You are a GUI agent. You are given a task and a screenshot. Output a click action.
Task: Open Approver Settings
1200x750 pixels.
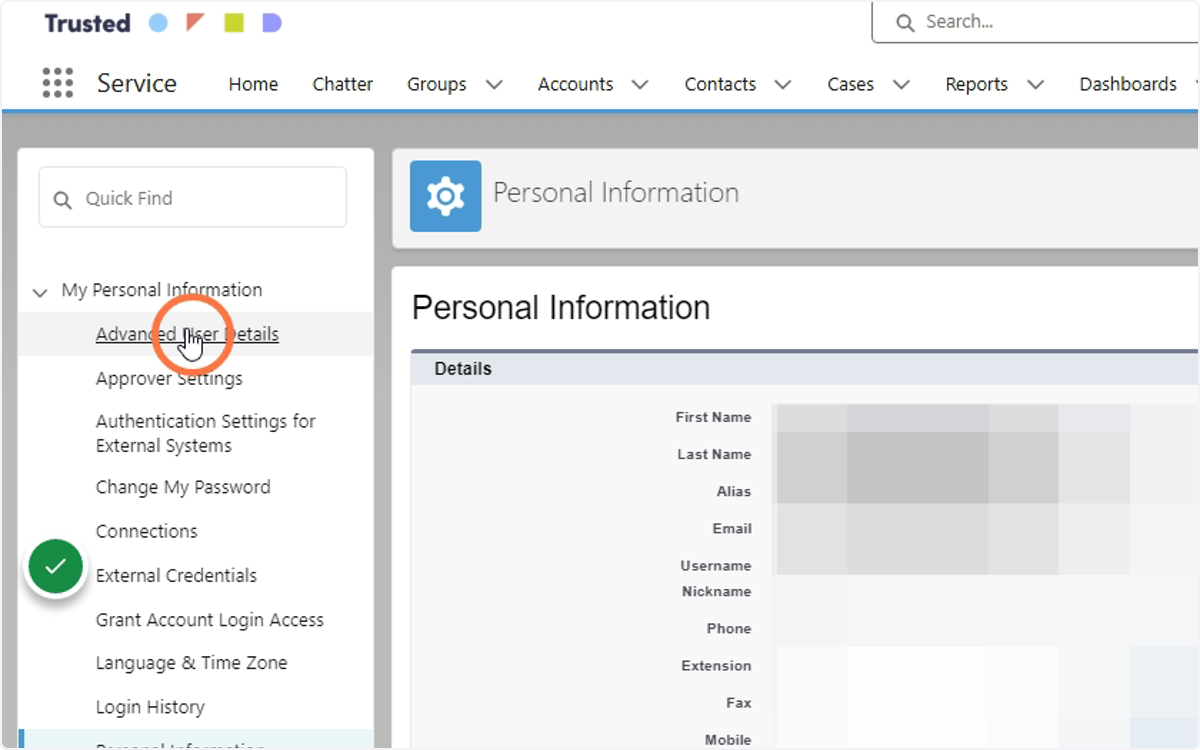coord(169,379)
